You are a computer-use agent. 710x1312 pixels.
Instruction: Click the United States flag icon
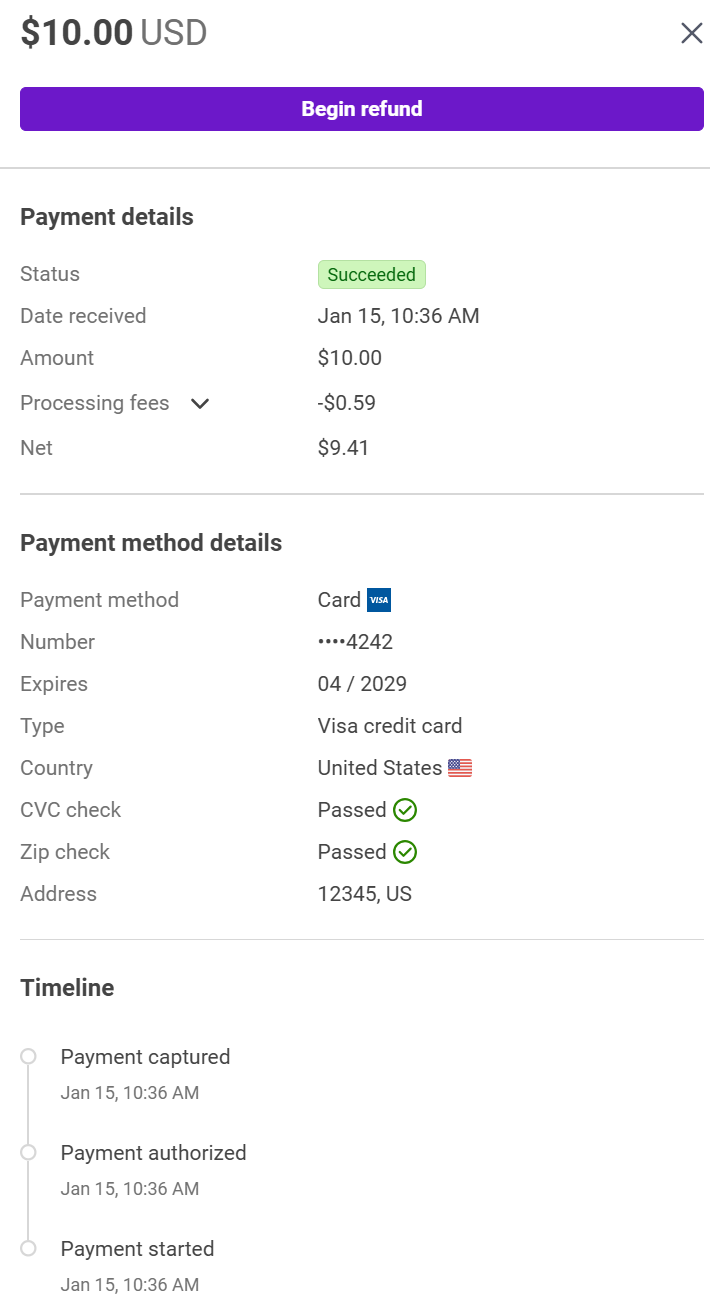pyautogui.click(x=460, y=768)
